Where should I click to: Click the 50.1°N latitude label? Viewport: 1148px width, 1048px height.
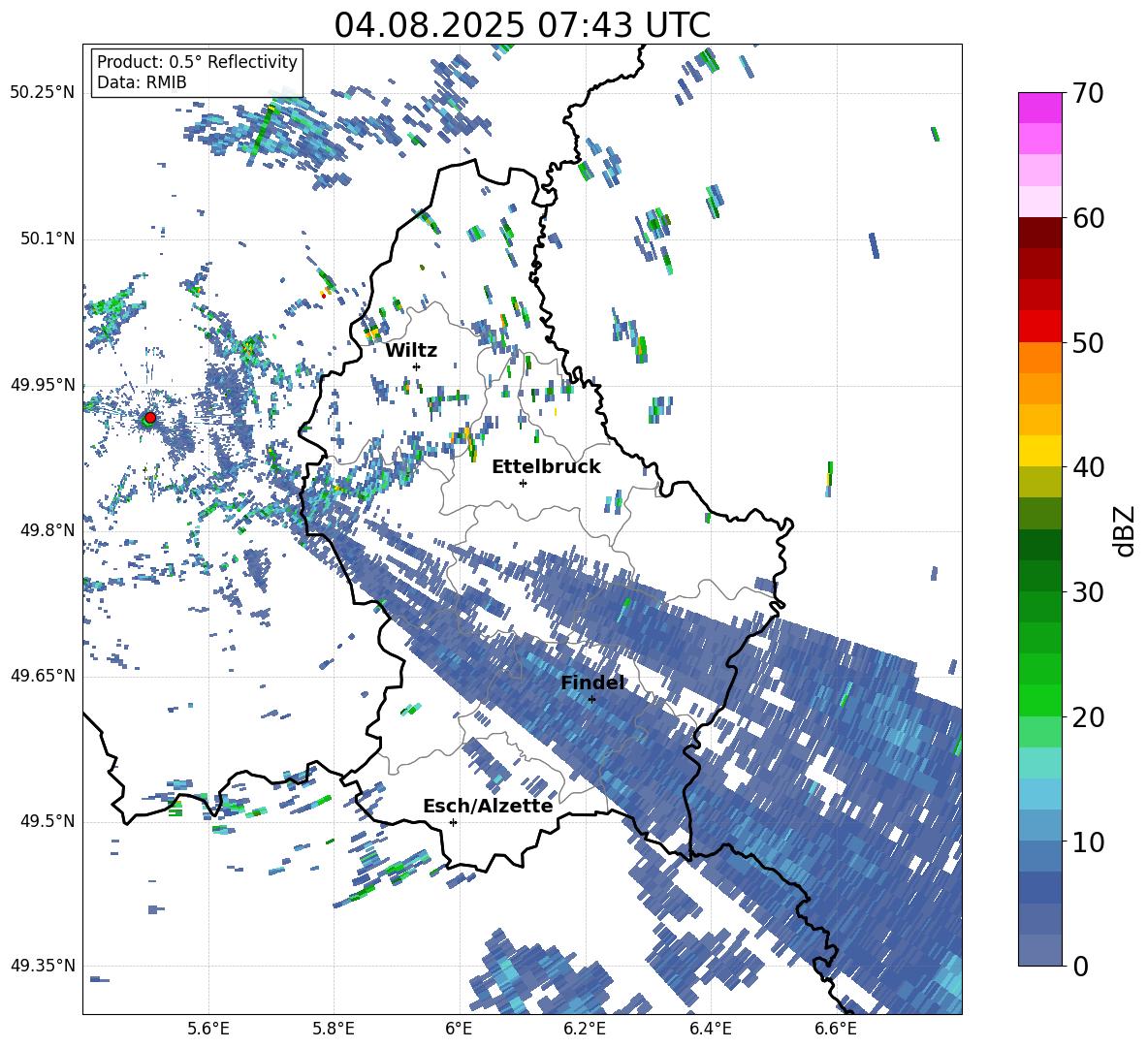(x=48, y=238)
